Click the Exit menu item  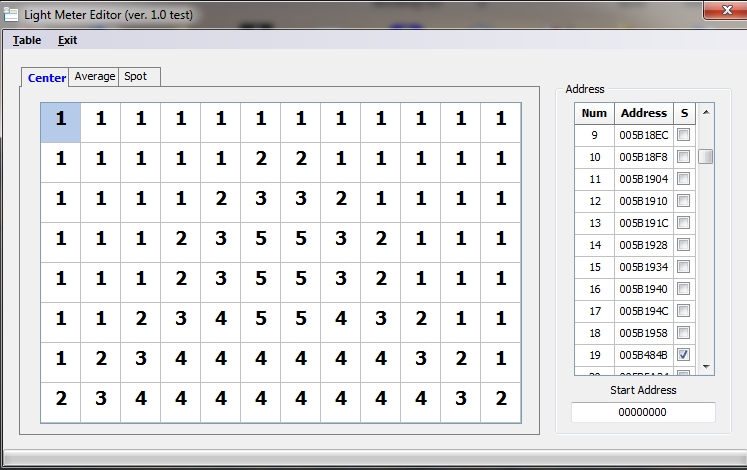point(67,40)
